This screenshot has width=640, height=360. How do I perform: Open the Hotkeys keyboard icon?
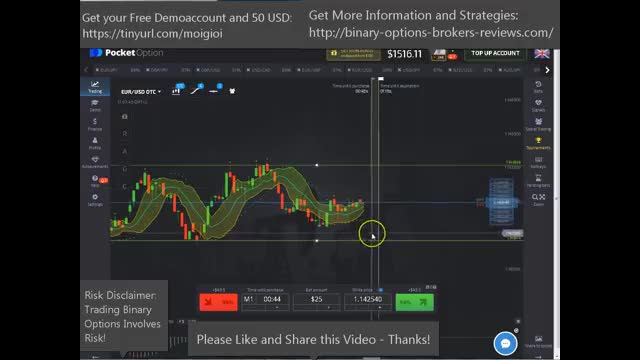pos(538,162)
